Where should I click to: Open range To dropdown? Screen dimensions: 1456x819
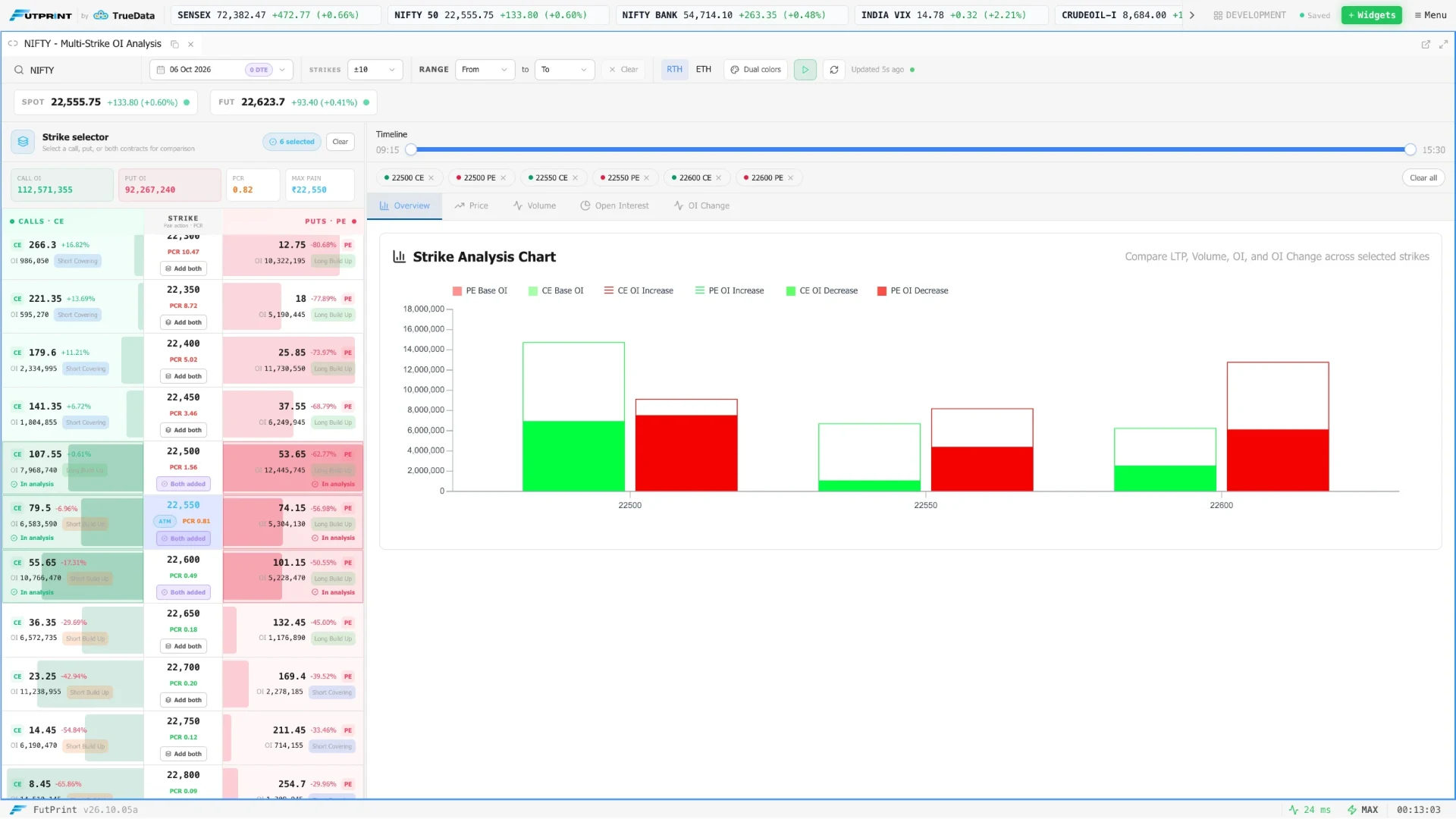[x=564, y=70]
